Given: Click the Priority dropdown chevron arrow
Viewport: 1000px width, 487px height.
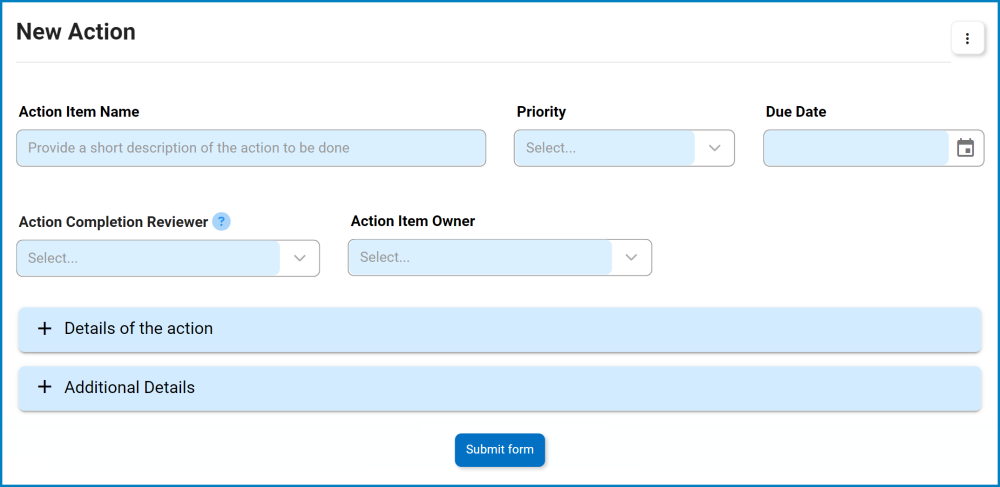Looking at the screenshot, I should (714, 148).
